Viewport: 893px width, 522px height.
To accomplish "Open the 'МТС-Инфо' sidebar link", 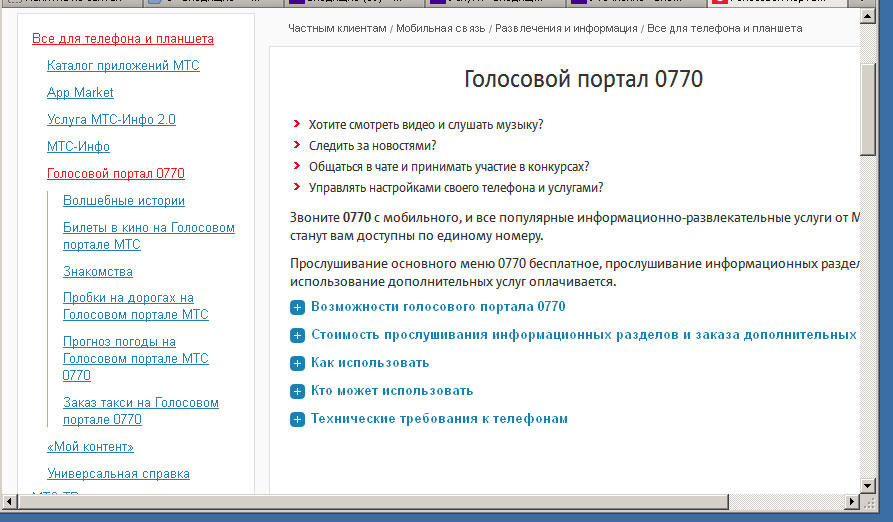I will point(78,146).
